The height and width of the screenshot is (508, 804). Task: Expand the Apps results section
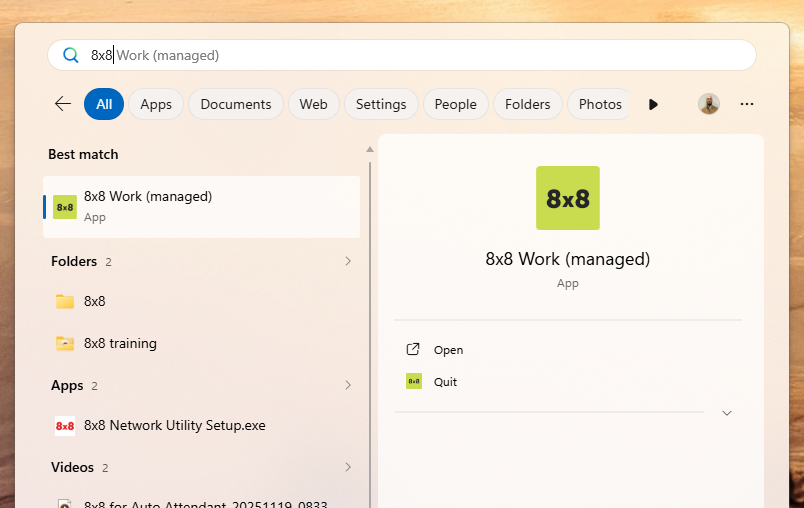pos(348,385)
